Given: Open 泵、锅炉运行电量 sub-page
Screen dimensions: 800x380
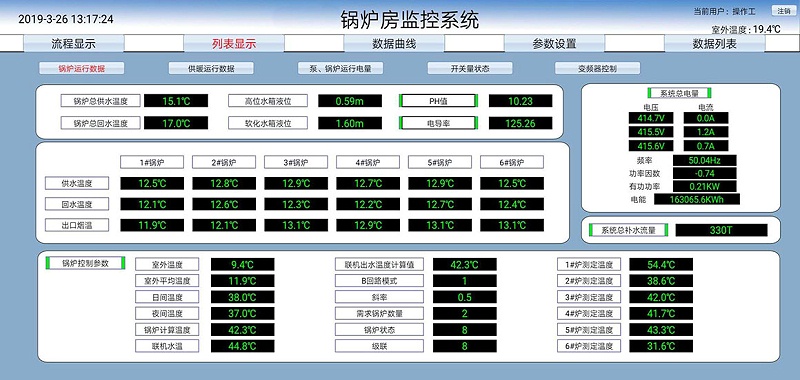Looking at the screenshot, I should (340, 68).
